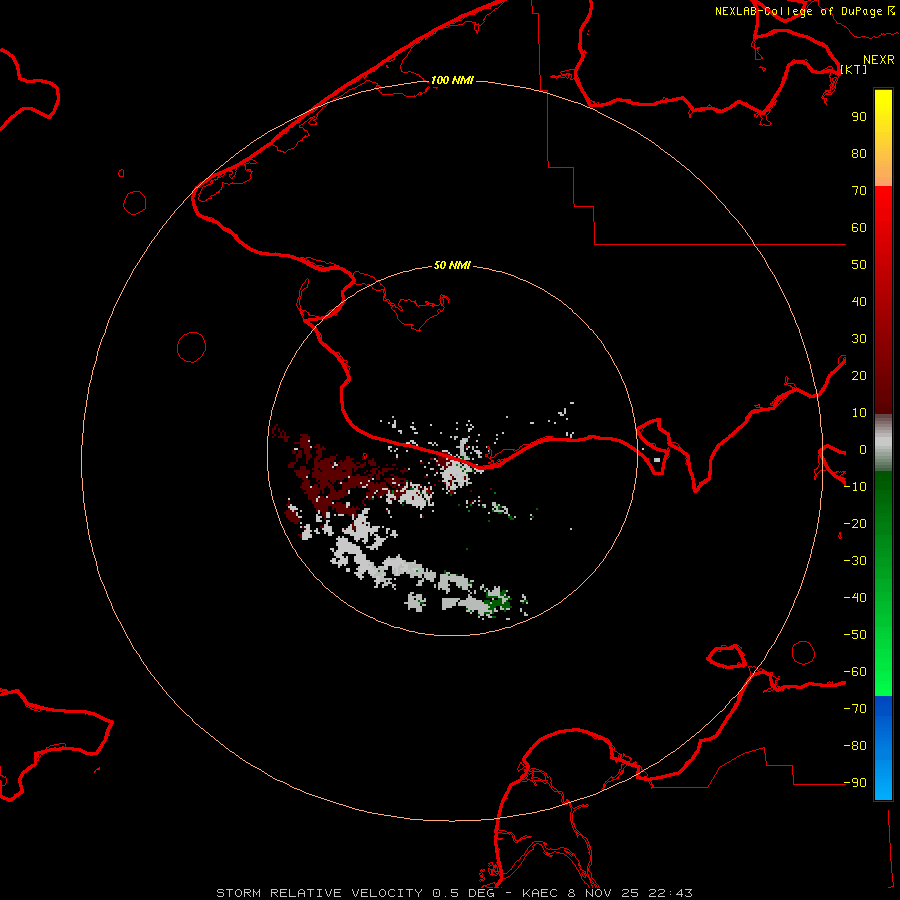
Task: Click the "-90" value on the velocity scale
Action: tap(855, 783)
